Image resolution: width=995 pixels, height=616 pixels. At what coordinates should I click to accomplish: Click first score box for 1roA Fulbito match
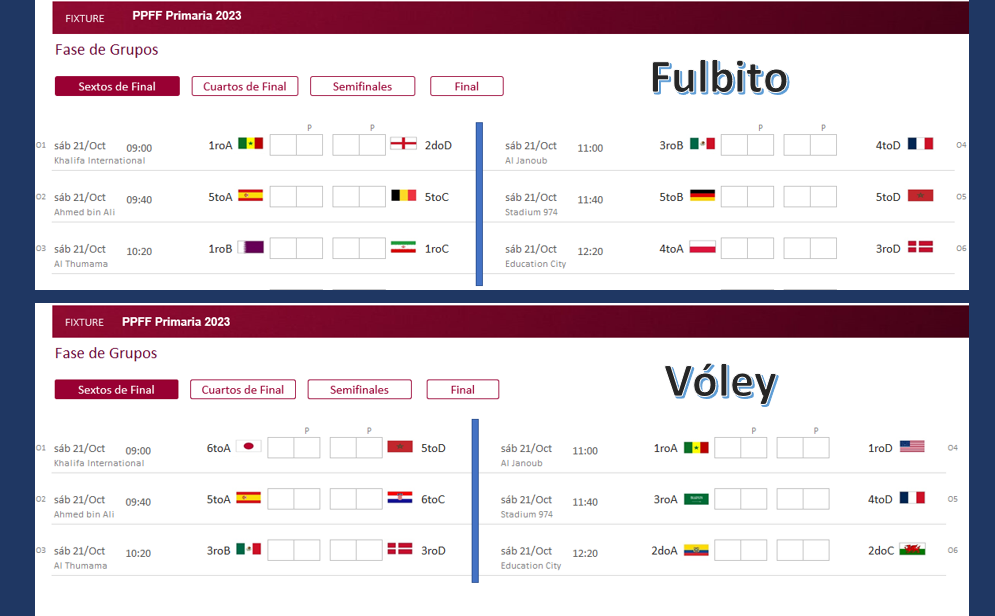click(x=283, y=145)
